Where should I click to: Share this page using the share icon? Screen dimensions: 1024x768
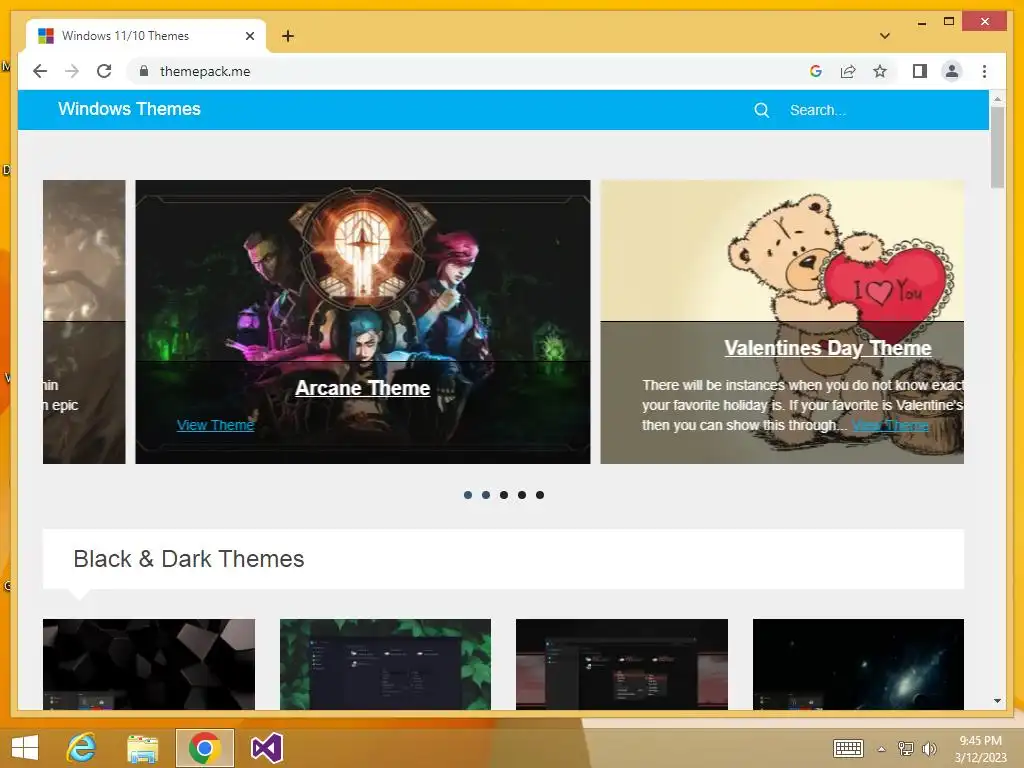coord(848,71)
